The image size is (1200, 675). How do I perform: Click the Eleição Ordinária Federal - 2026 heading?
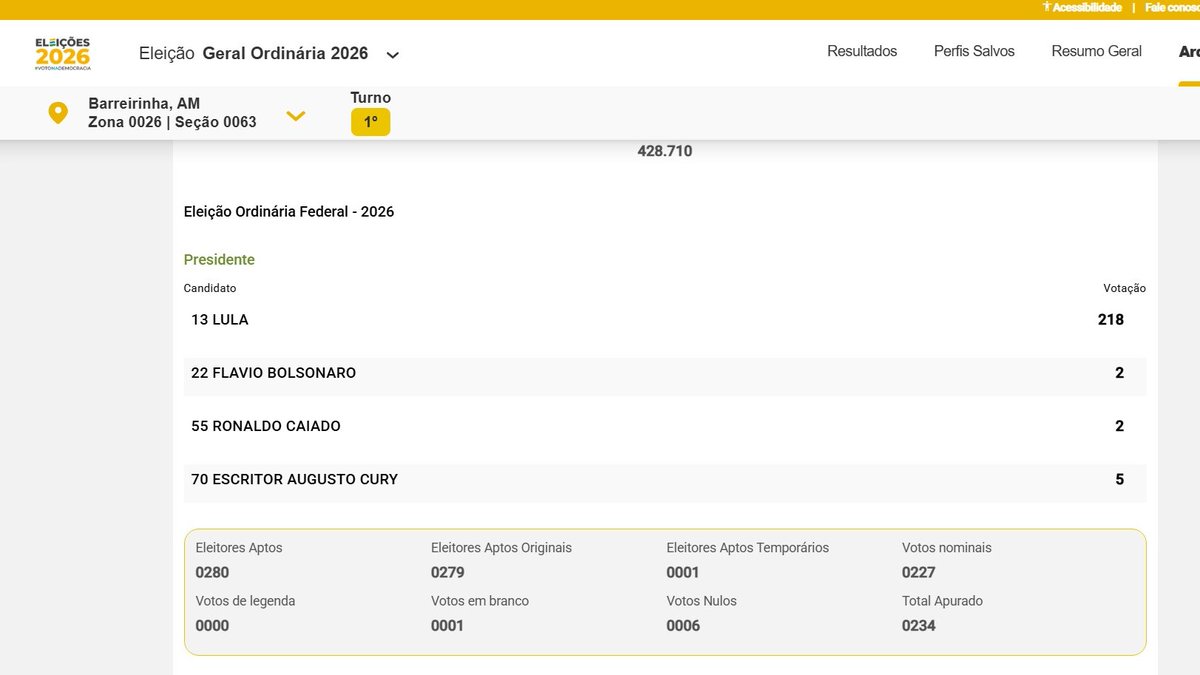coord(289,212)
